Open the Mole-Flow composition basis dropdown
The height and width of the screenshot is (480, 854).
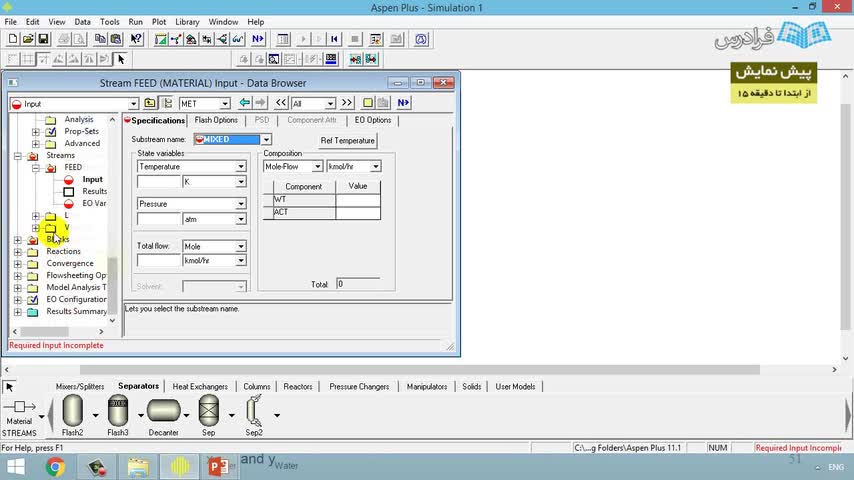point(317,167)
